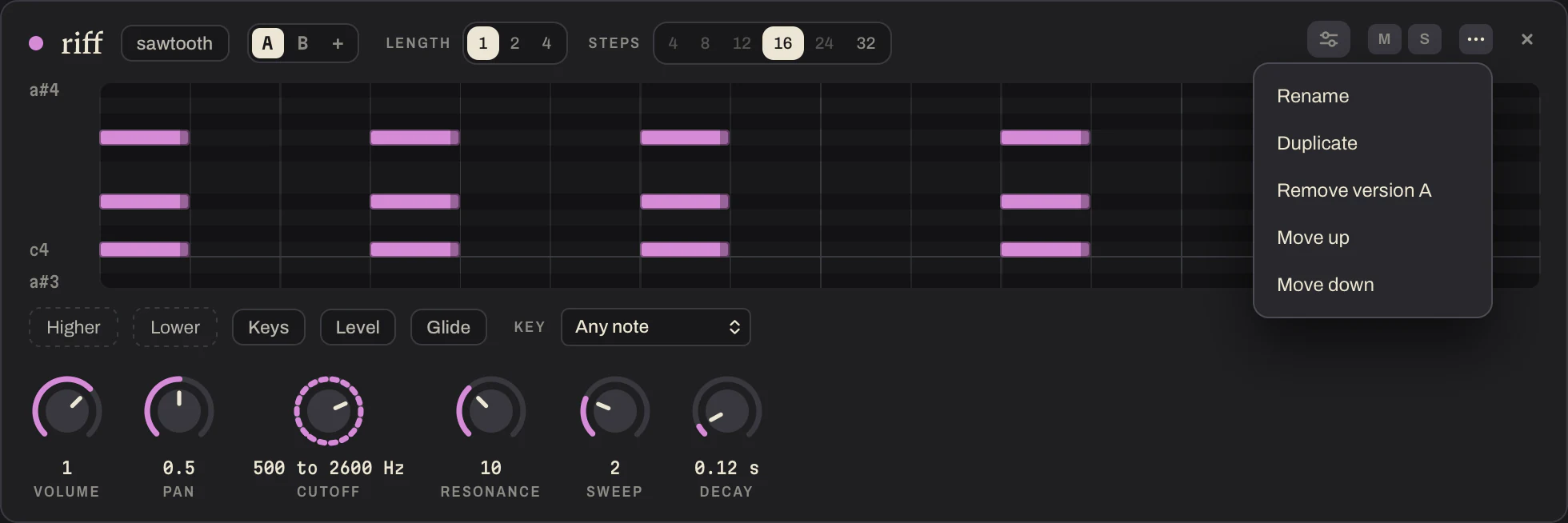Open the Key dropdown showing Any note
Viewport: 1568px width, 523px height.
click(x=656, y=327)
